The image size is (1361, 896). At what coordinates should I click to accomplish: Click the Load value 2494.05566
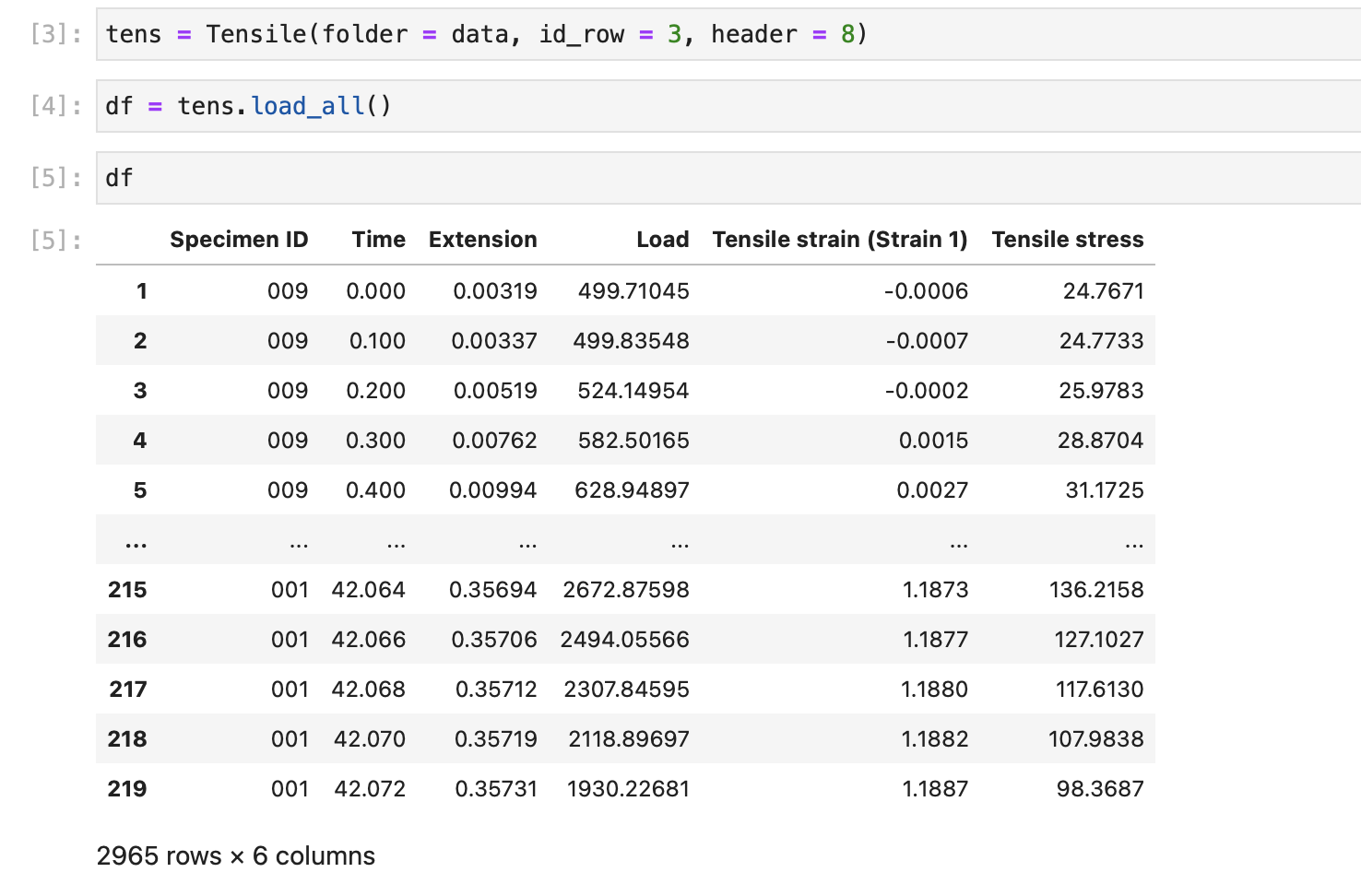tap(624, 640)
